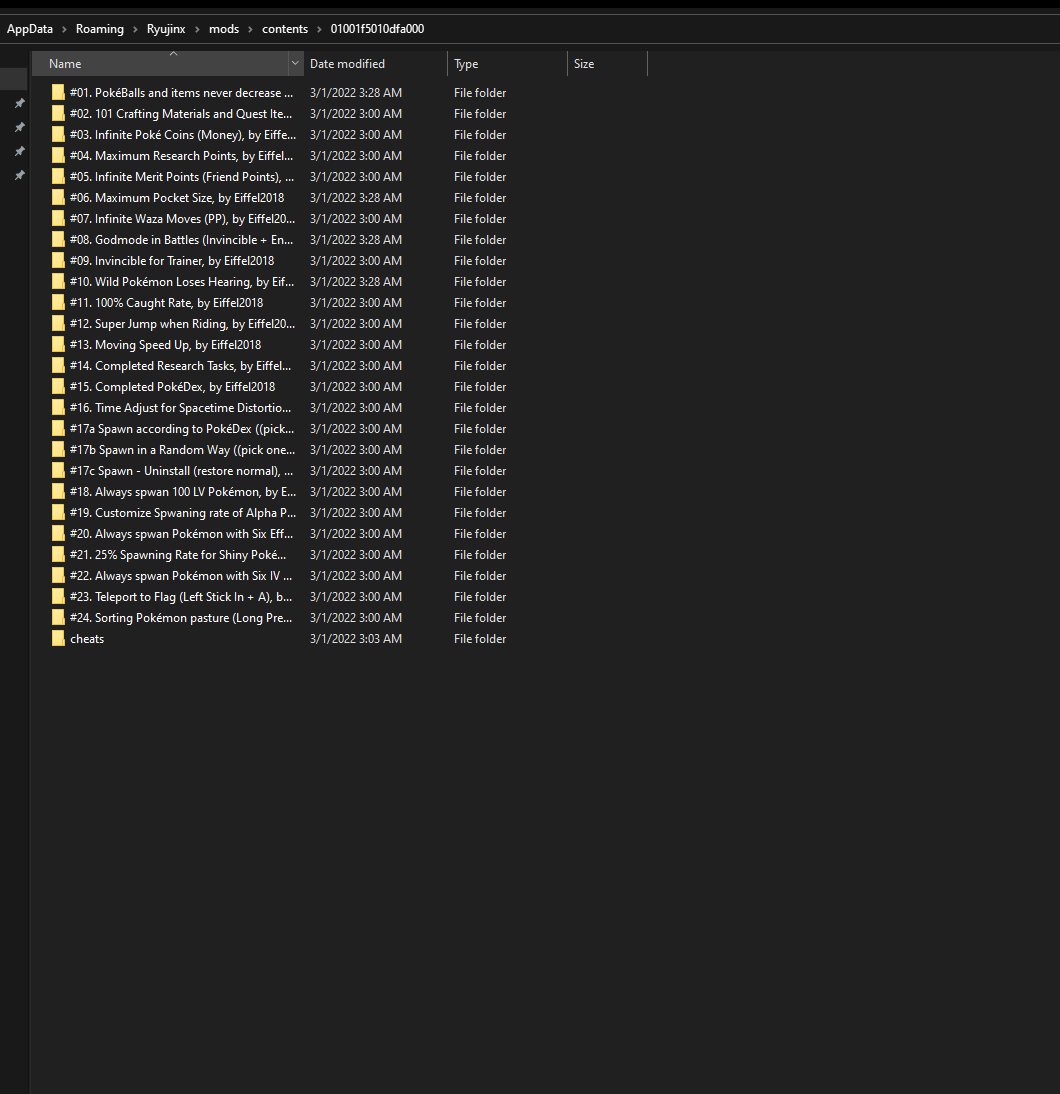Click #01 date modified 3/1/2022 3:28 AM
1060x1094 pixels.
click(356, 92)
